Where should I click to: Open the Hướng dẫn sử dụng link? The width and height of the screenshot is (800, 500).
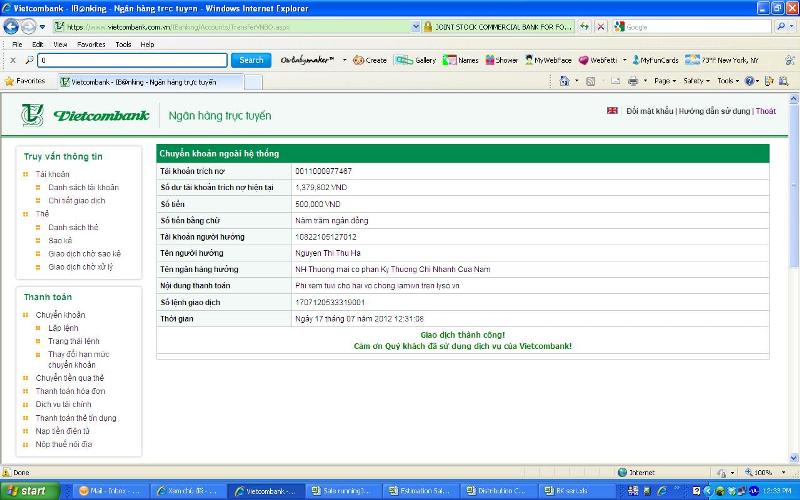pos(714,111)
